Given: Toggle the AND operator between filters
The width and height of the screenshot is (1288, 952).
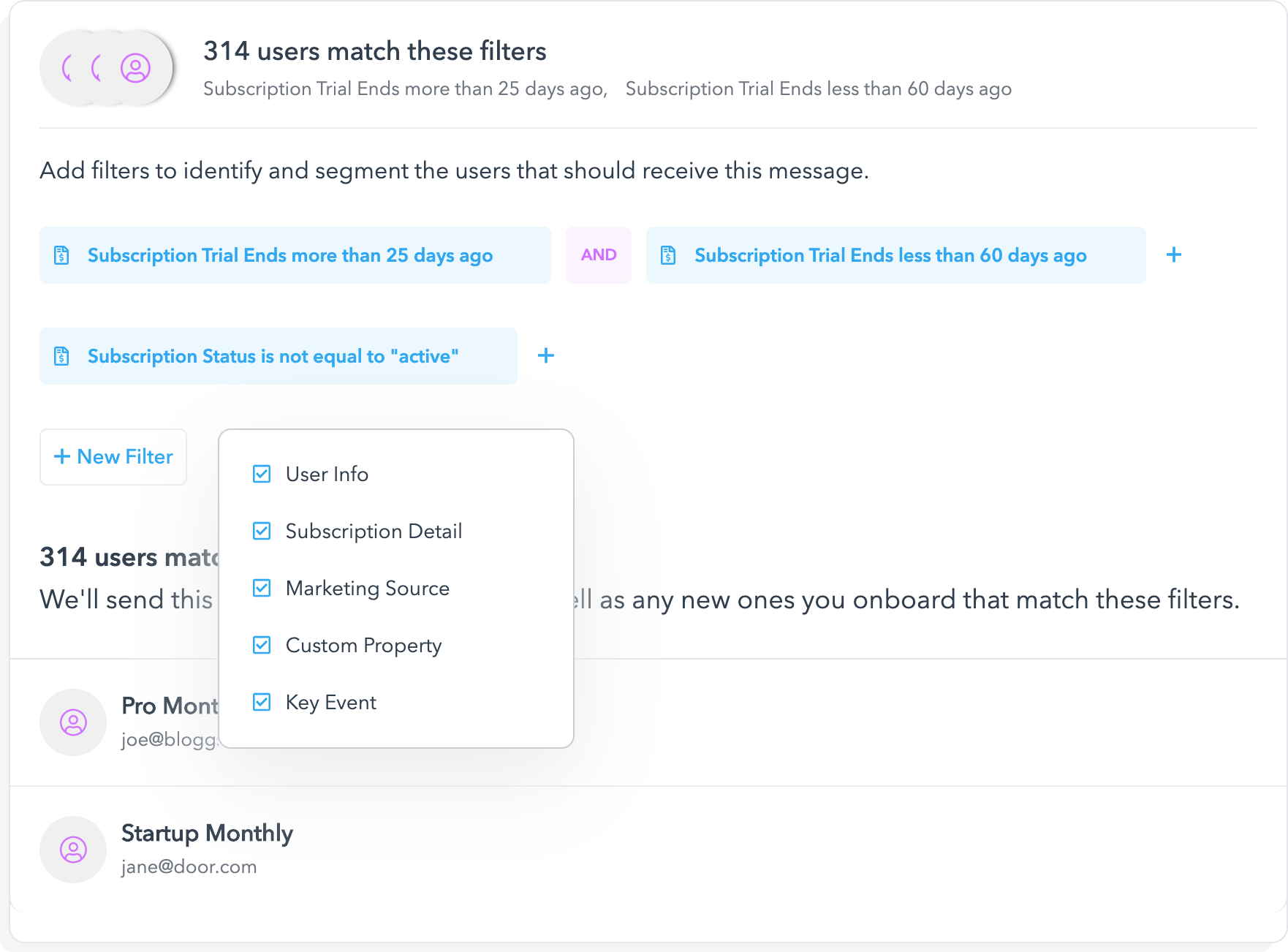Looking at the screenshot, I should (599, 255).
